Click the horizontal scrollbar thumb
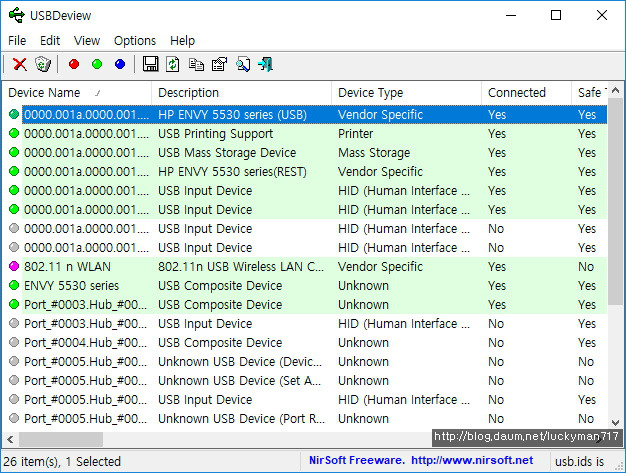 (x=61, y=439)
